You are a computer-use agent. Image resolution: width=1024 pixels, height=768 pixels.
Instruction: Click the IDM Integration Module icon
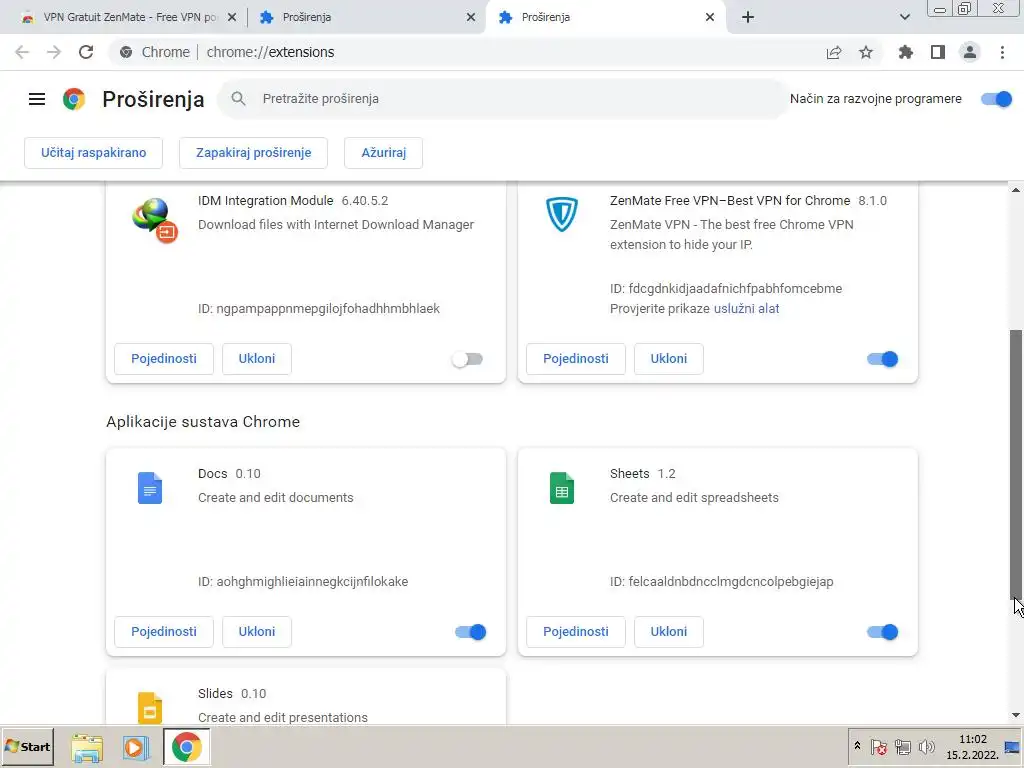tap(155, 220)
